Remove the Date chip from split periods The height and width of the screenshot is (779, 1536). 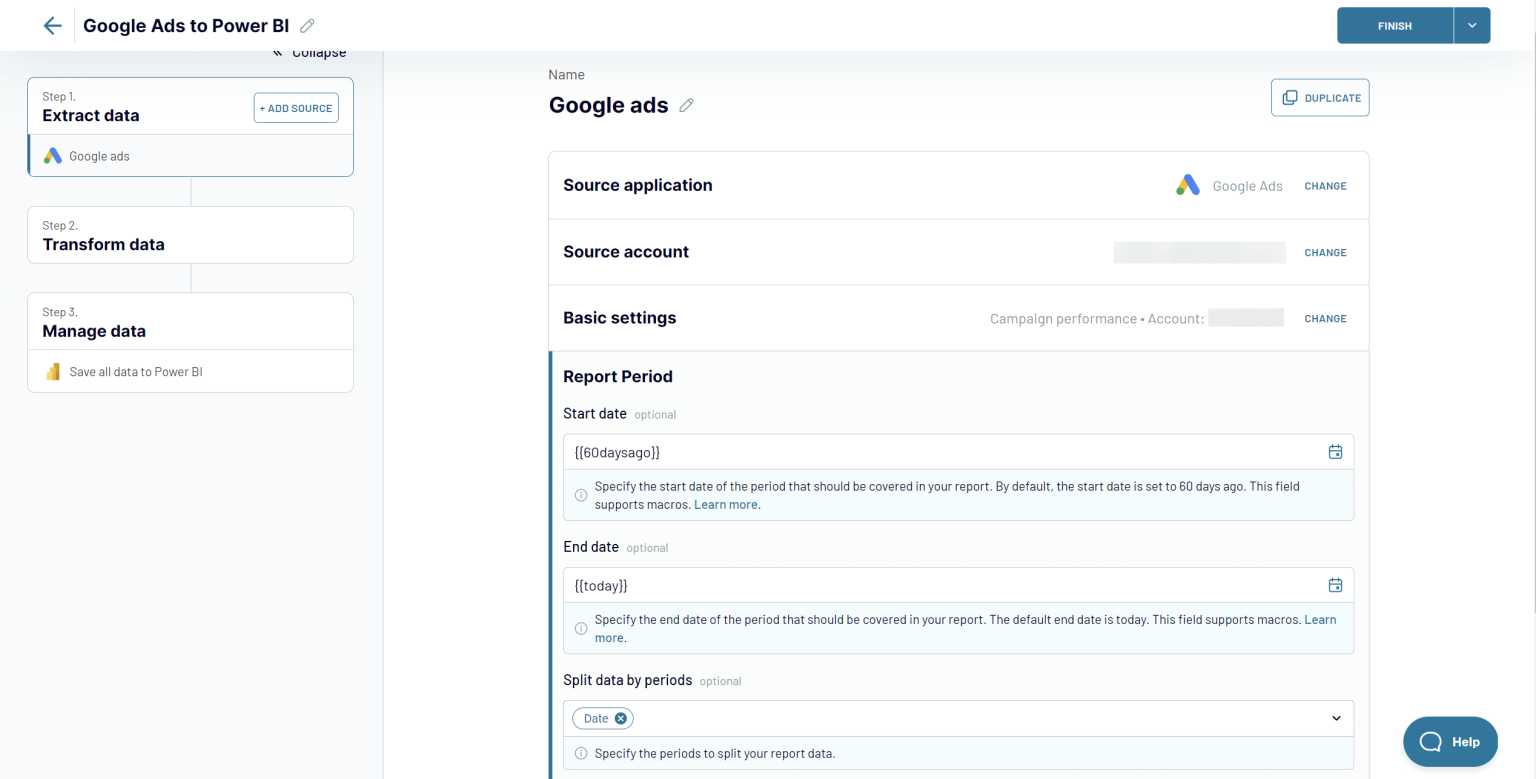click(x=621, y=718)
